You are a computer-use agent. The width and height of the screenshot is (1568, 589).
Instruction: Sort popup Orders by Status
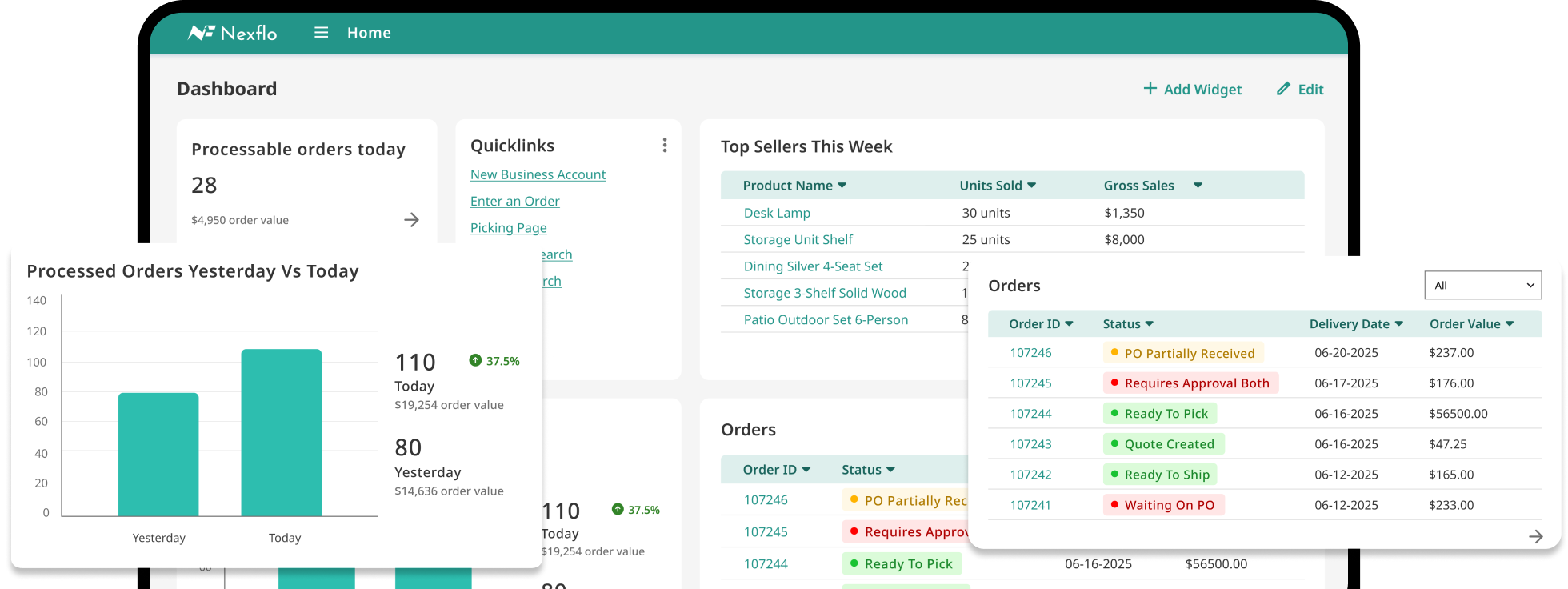[1128, 324]
